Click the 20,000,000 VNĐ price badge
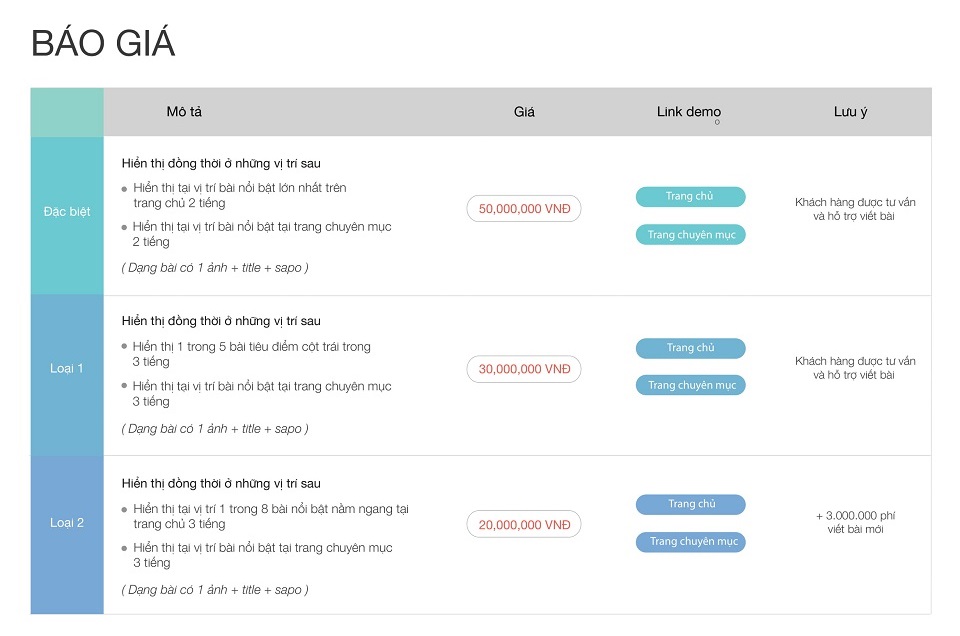This screenshot has width=960, height=636. tap(524, 525)
